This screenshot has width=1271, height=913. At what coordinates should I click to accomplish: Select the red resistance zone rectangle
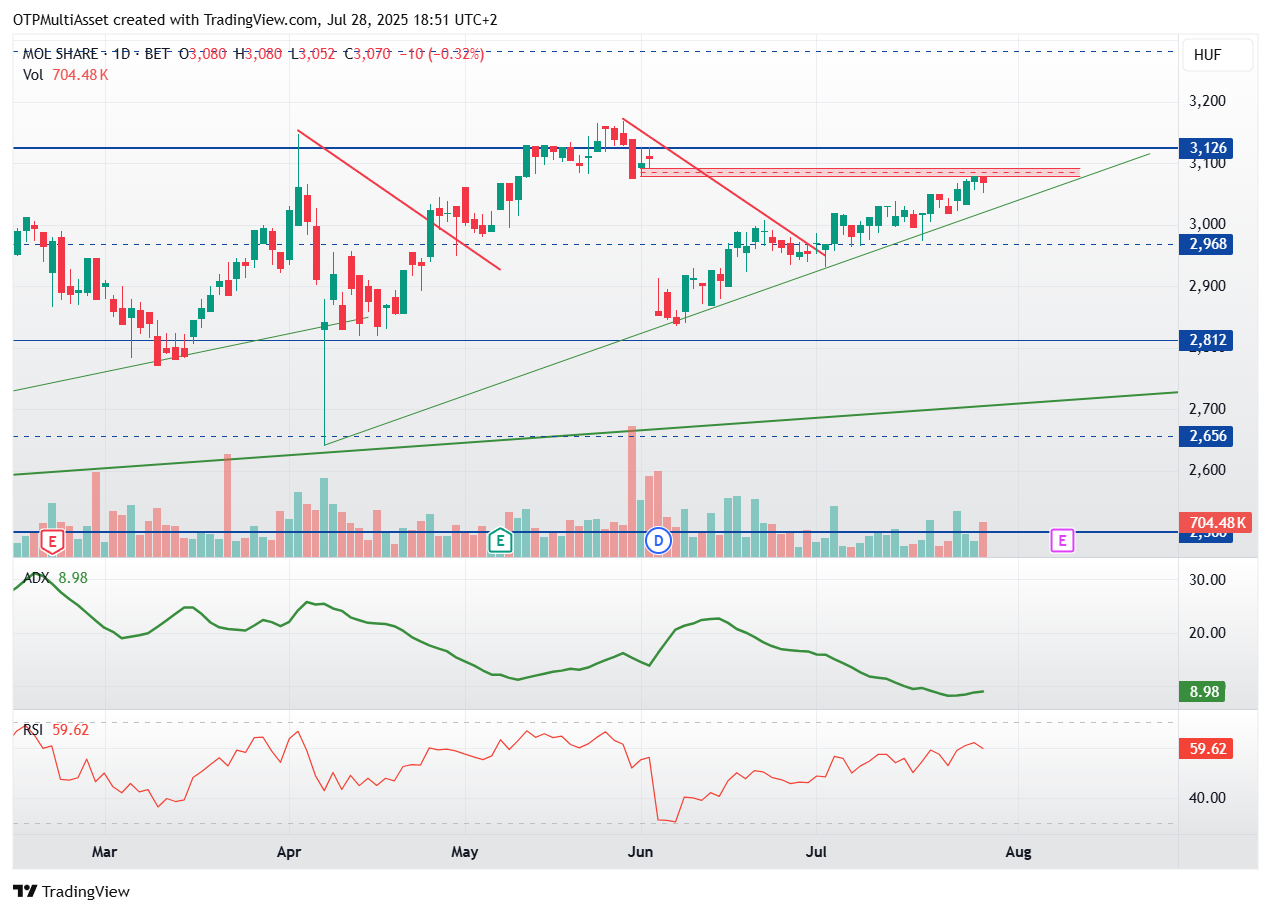click(x=860, y=173)
